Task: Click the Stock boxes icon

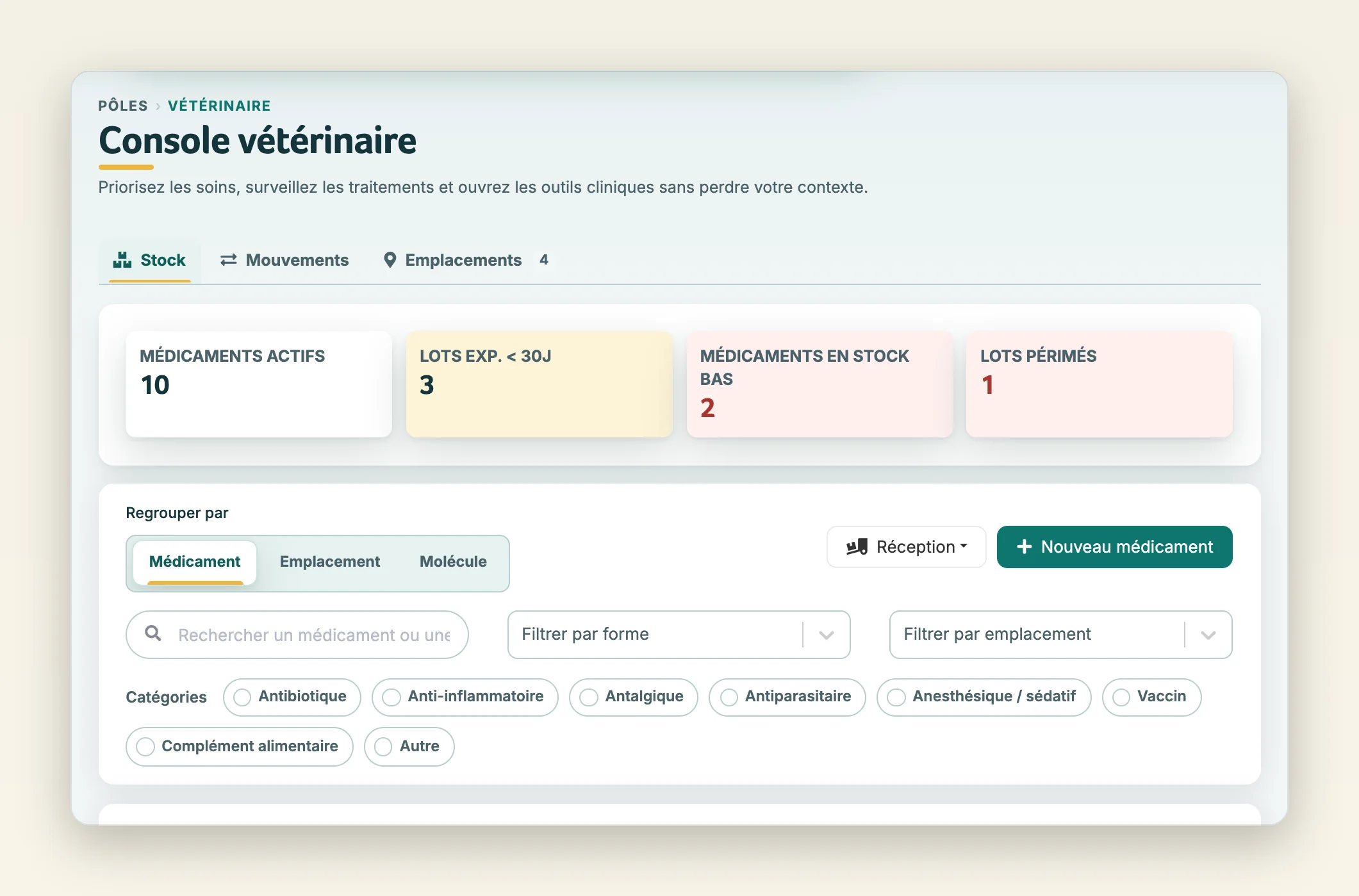Action: [122, 260]
